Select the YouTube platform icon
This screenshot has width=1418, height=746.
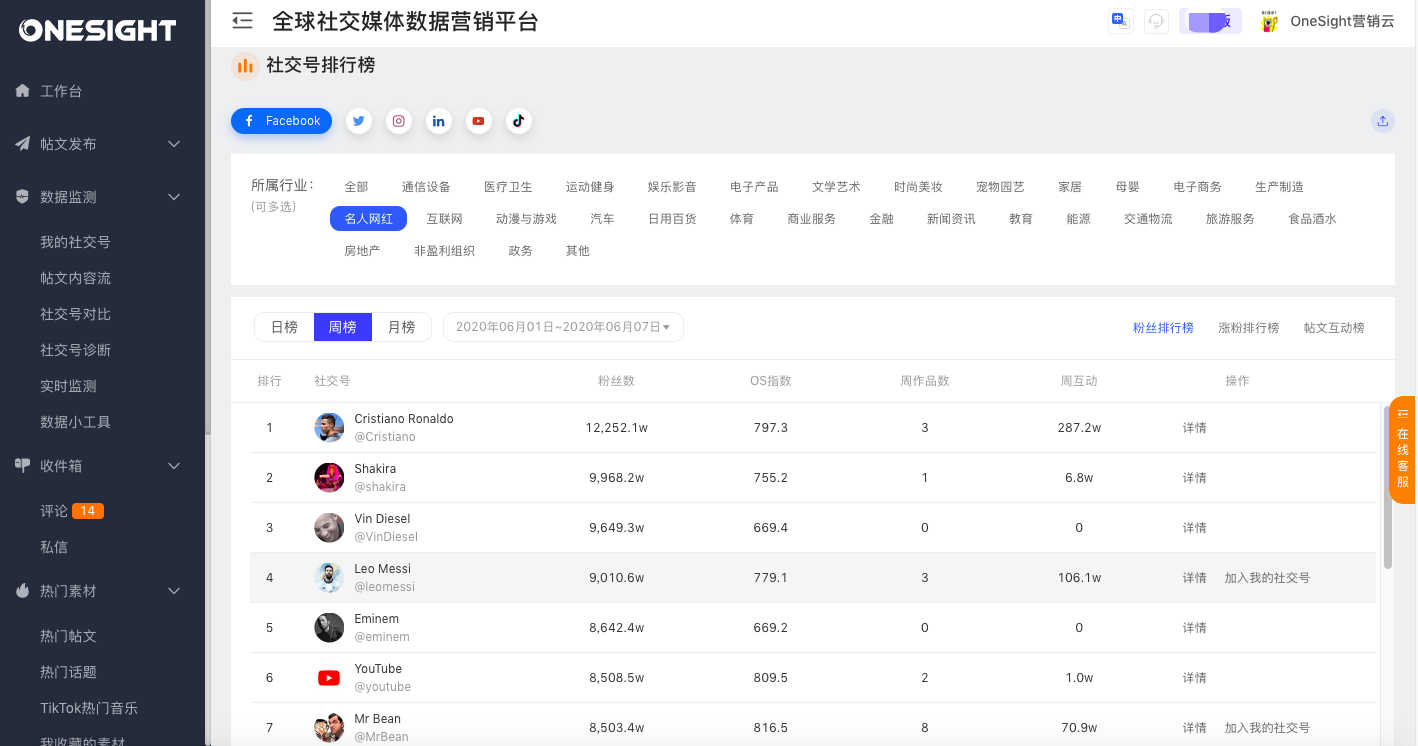pos(479,121)
